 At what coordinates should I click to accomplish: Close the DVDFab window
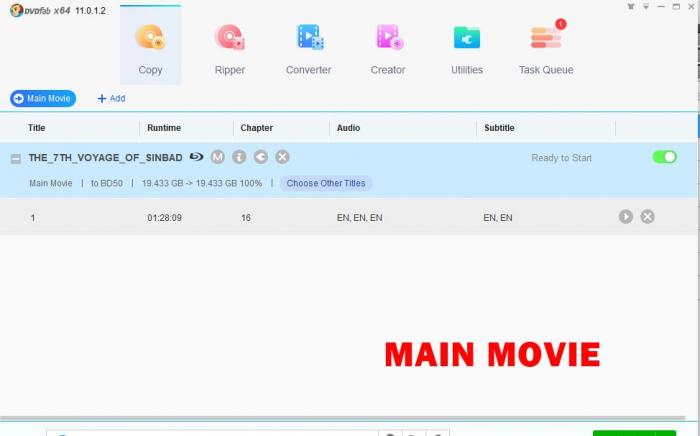coord(691,7)
